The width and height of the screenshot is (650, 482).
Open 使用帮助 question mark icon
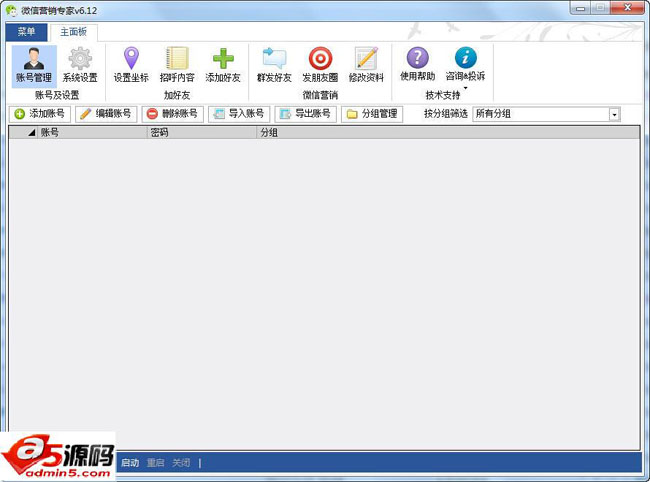coord(417,65)
